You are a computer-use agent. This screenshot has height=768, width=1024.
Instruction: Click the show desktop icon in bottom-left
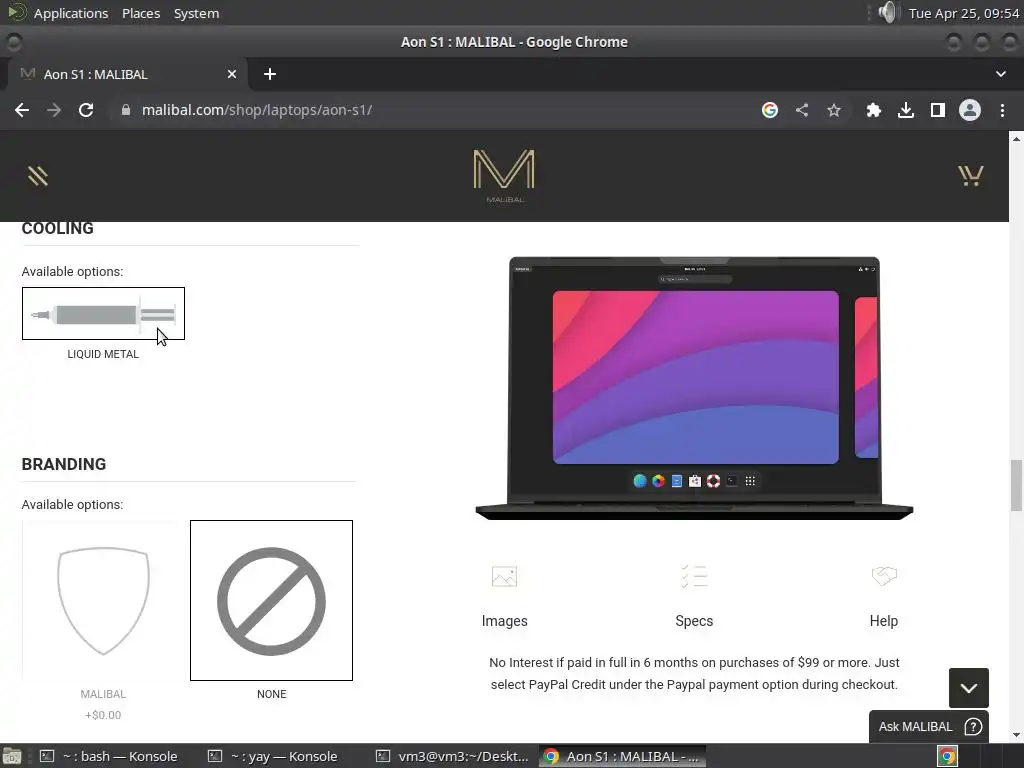(x=11, y=756)
